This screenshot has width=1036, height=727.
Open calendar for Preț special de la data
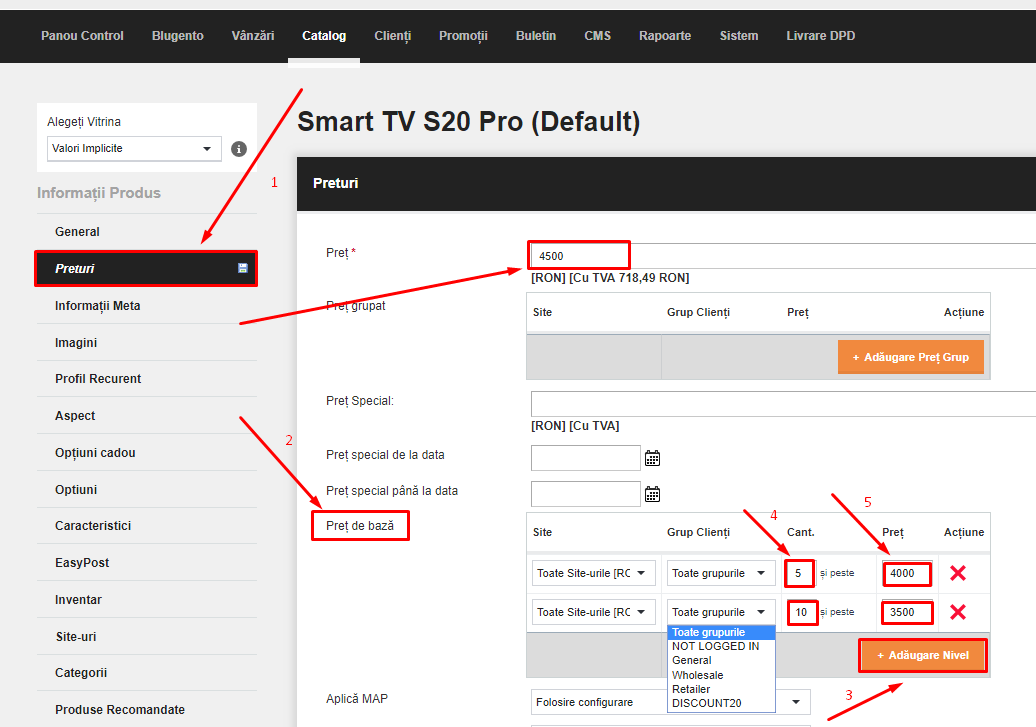(x=652, y=458)
